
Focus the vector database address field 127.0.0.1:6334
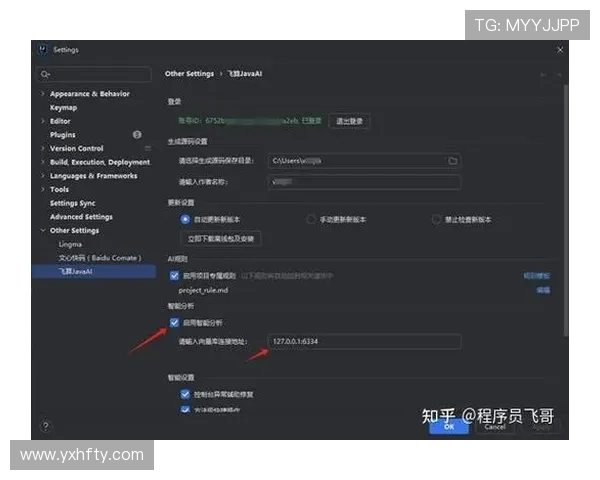[x=364, y=341]
